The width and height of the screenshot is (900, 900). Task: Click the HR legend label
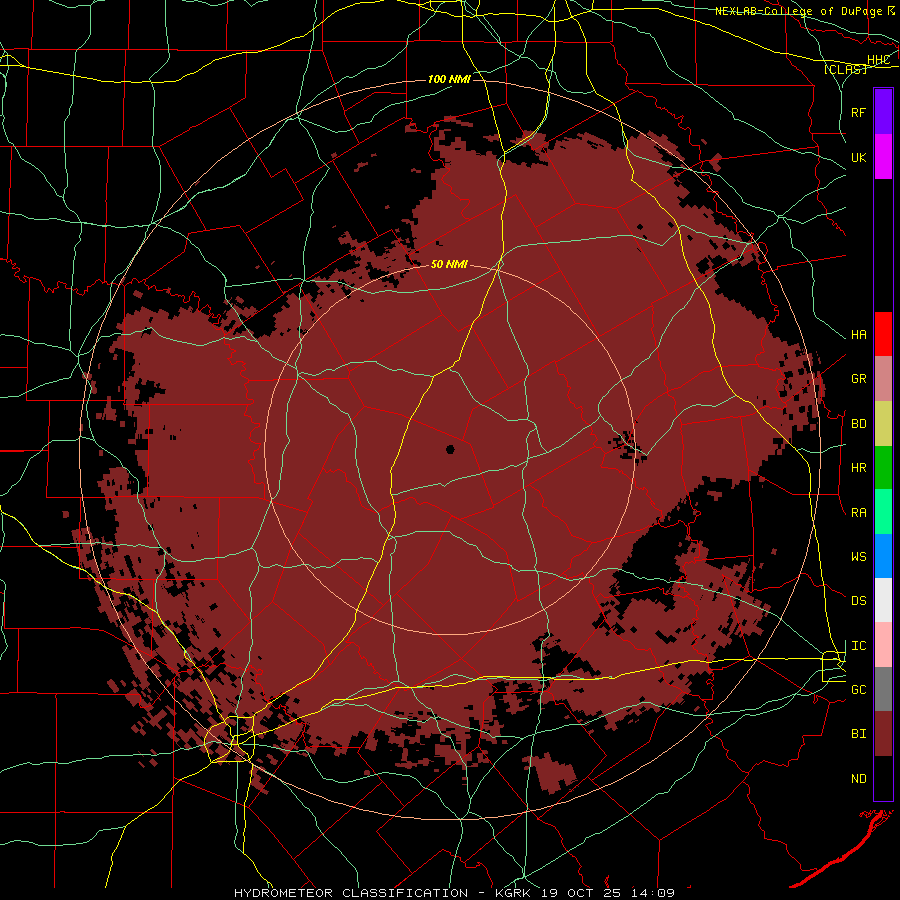(858, 468)
